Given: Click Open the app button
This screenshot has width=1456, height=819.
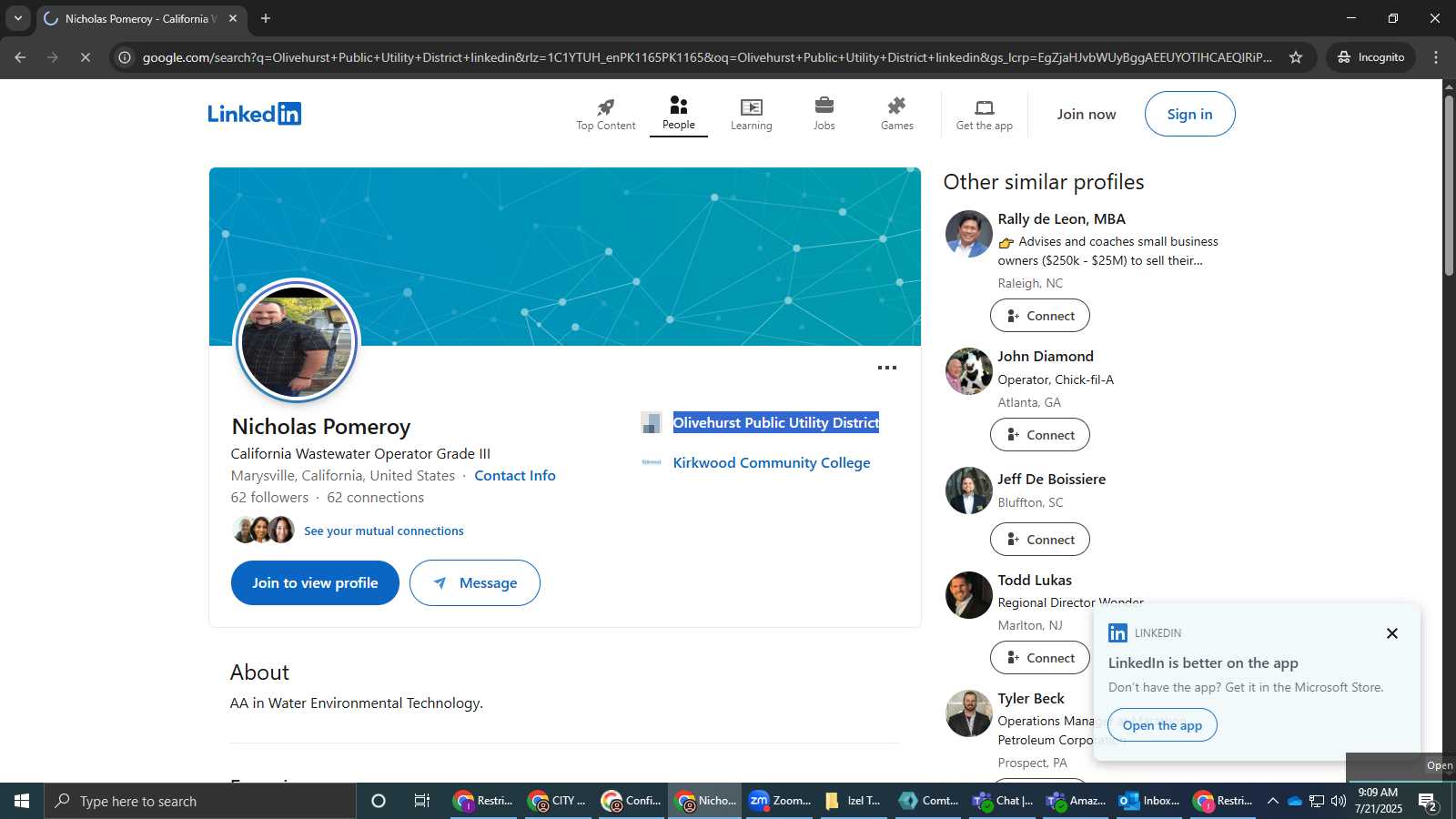Looking at the screenshot, I should (x=1162, y=725).
